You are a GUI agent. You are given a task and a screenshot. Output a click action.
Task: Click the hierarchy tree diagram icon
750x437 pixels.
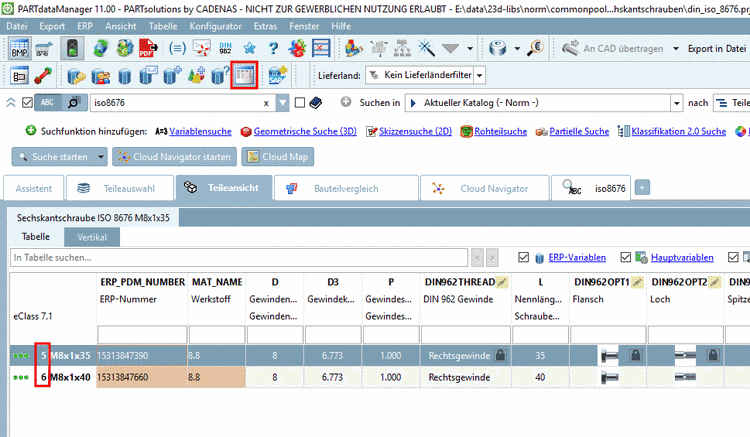coord(402,48)
